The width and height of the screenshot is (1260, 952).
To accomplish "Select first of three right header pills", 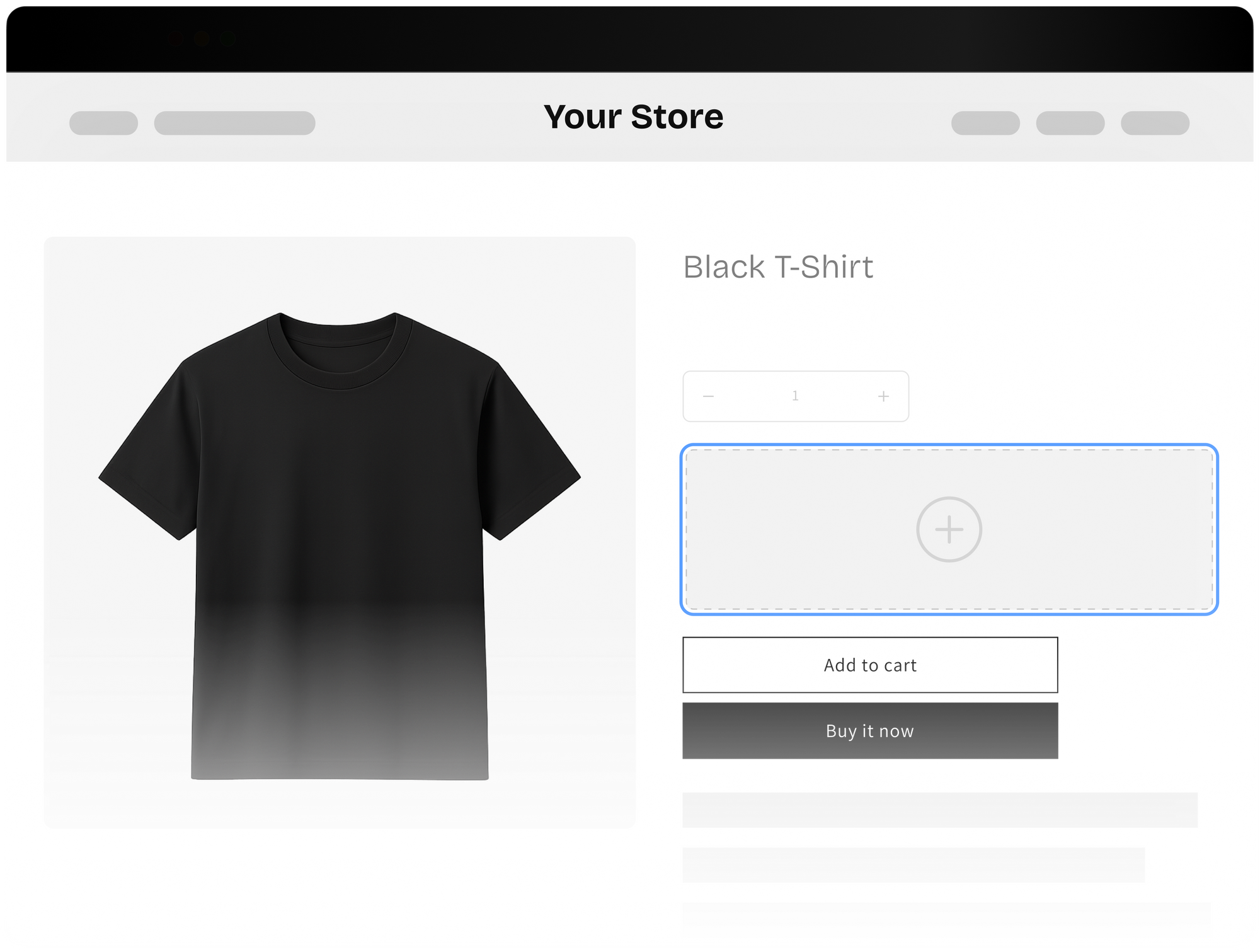I will pyautogui.click(x=985, y=123).
